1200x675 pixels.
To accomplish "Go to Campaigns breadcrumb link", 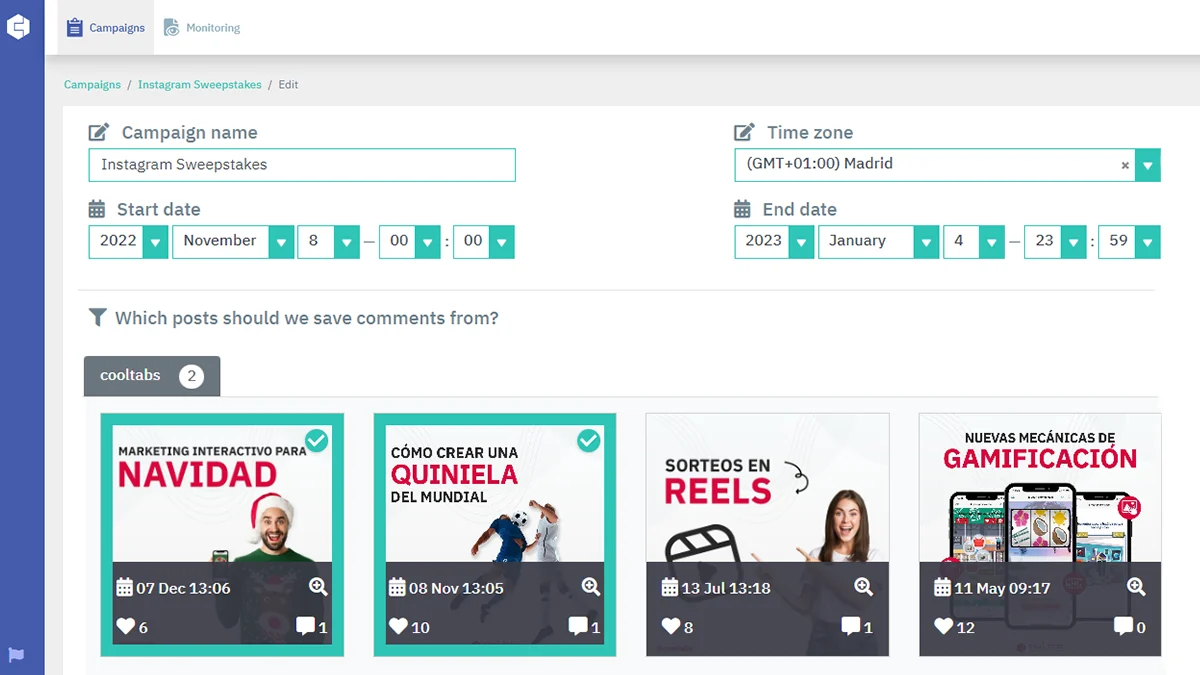I will tap(92, 85).
